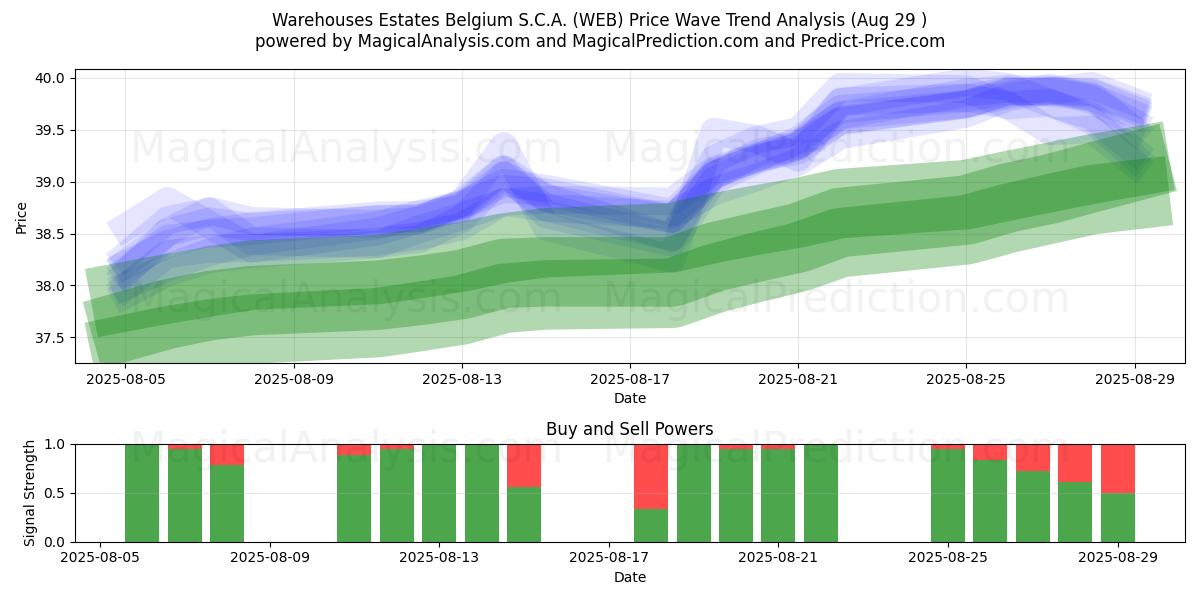
Task: Click the 'powered by MagicalAnalysis.com' subtitle line
Action: [x=599, y=41]
